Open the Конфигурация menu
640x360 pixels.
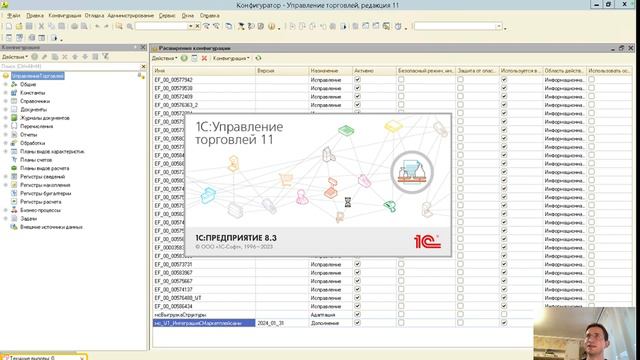tap(65, 16)
